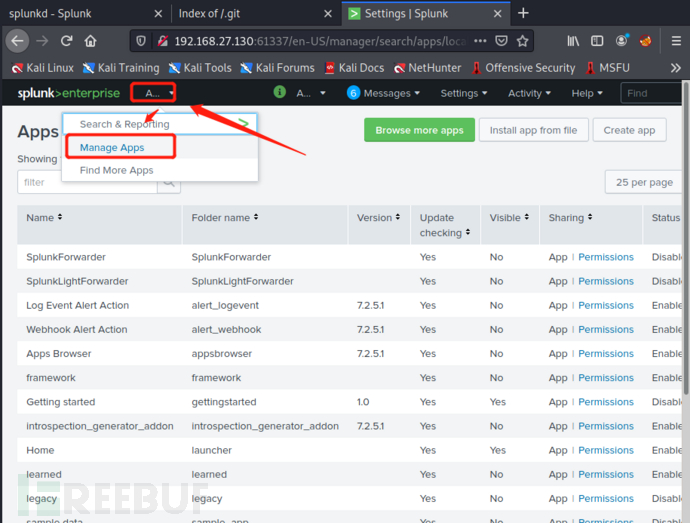Close the Index of /.git tab

328,14
